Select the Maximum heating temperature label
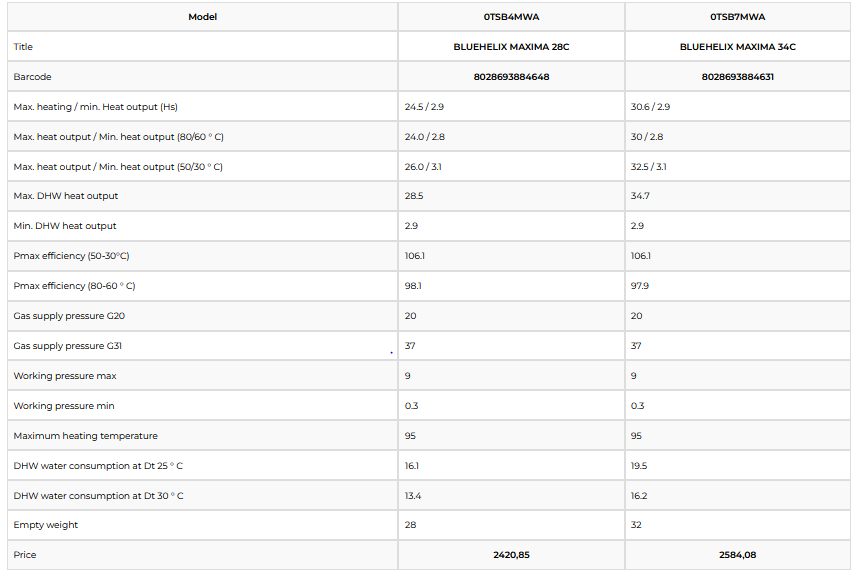 coord(85,436)
